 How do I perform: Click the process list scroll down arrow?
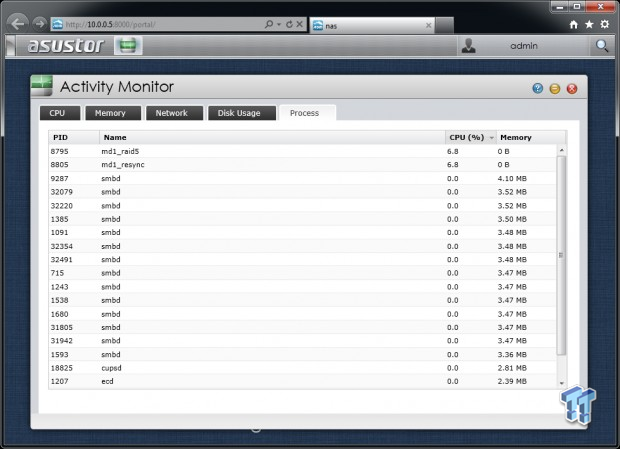(561, 383)
